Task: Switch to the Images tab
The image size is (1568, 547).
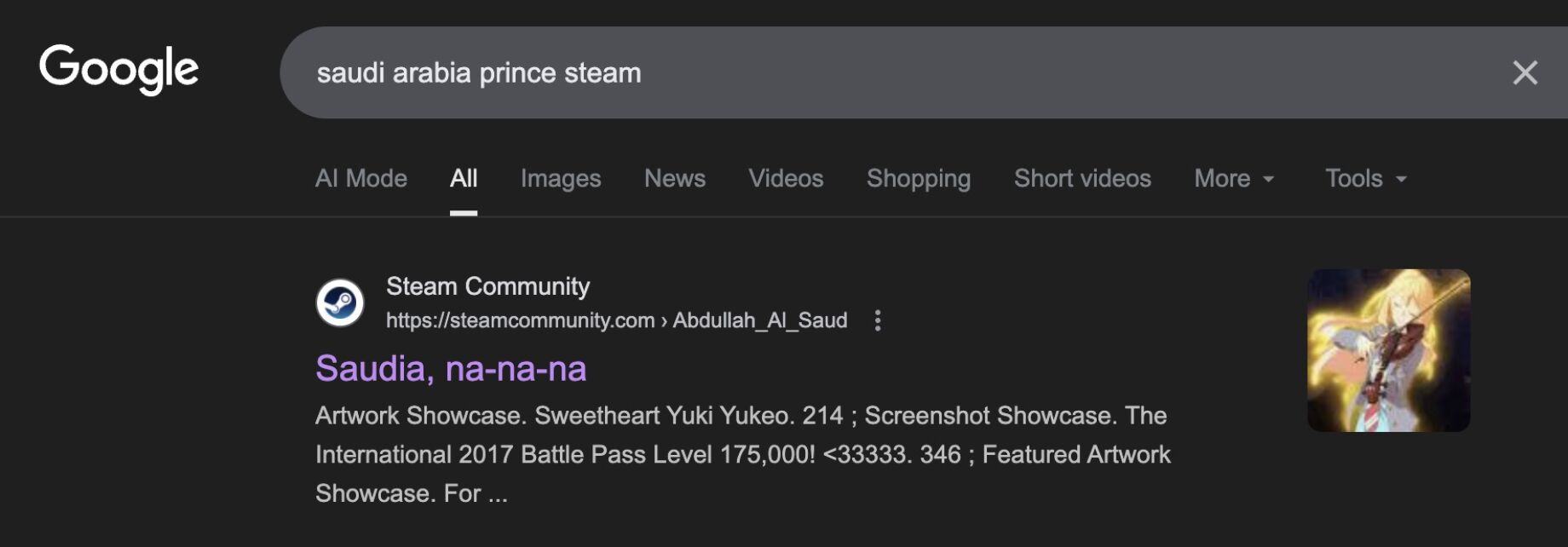Action: tap(561, 178)
